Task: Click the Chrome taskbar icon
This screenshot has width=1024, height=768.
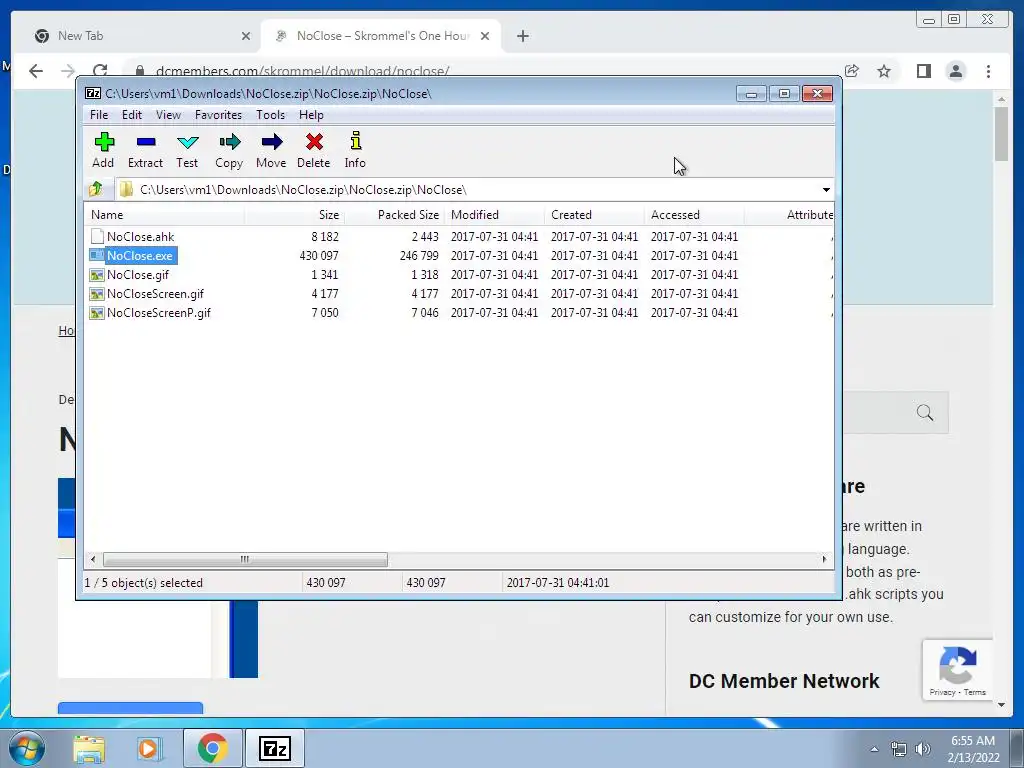Action: pos(212,748)
